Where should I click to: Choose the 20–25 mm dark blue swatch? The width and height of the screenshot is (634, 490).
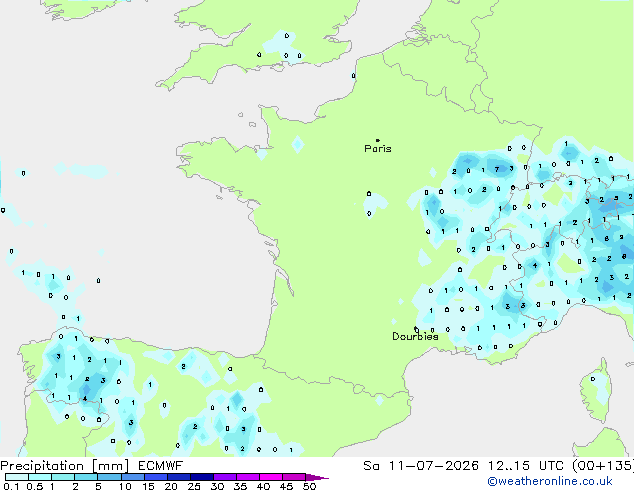[179, 477]
